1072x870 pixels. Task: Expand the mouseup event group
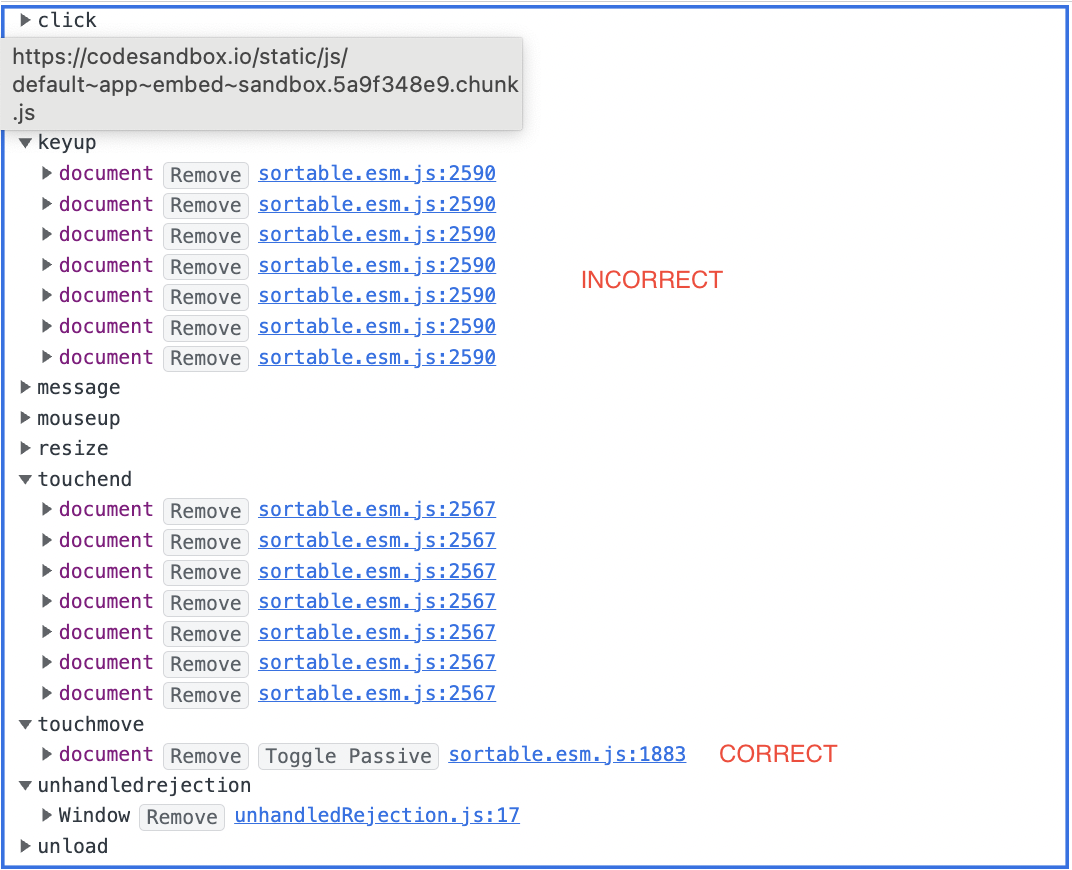(x=25, y=418)
